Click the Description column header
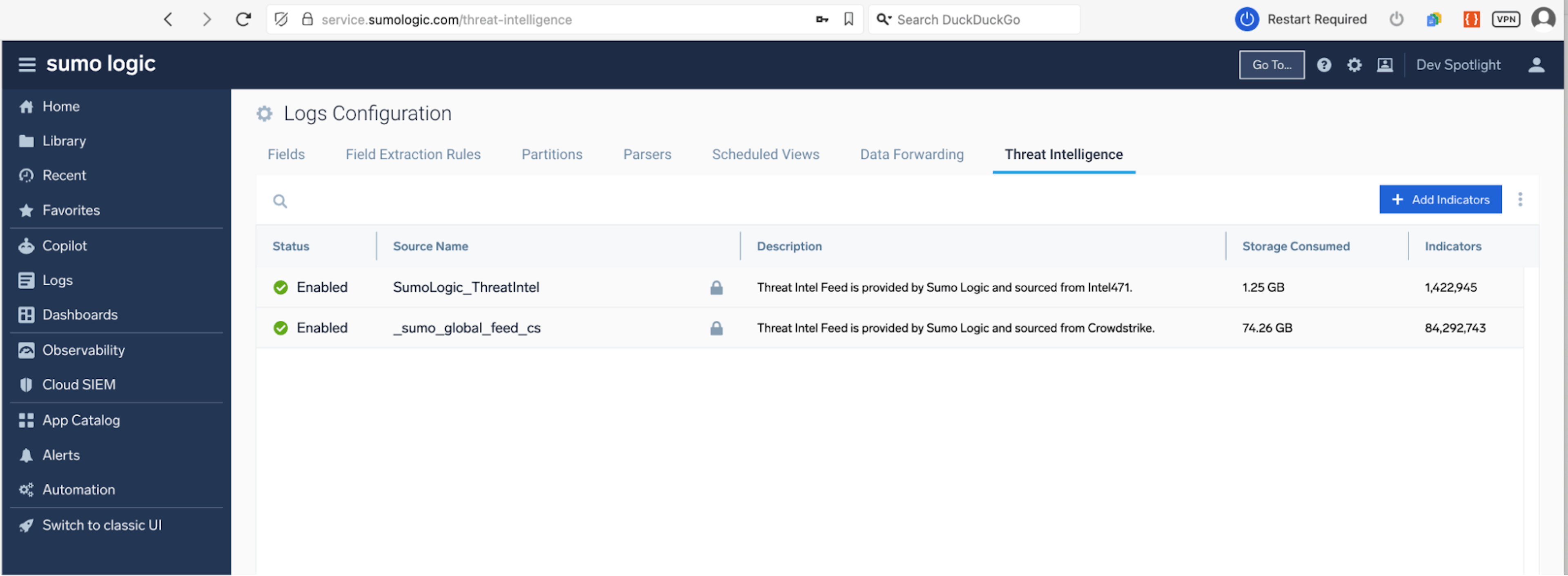 [x=789, y=247]
